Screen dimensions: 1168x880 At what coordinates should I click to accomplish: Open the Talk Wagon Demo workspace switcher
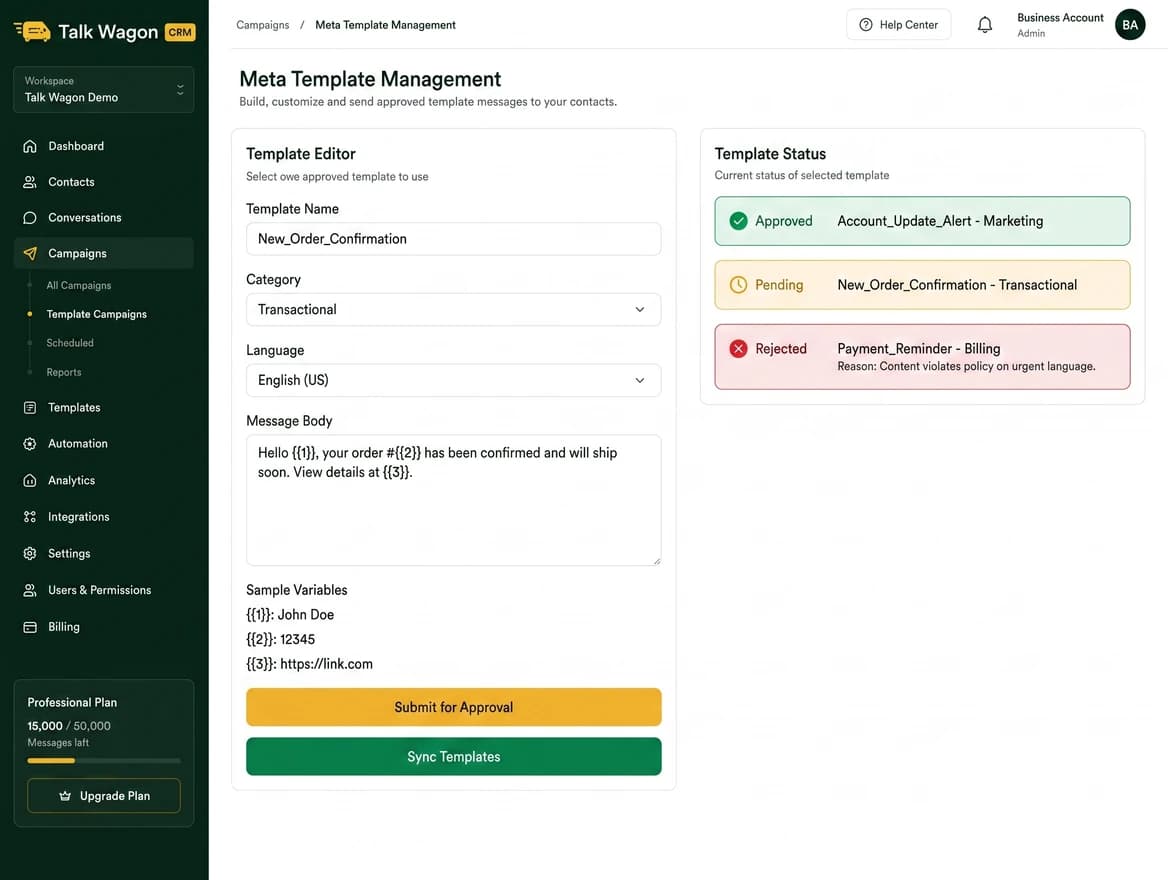(104, 89)
